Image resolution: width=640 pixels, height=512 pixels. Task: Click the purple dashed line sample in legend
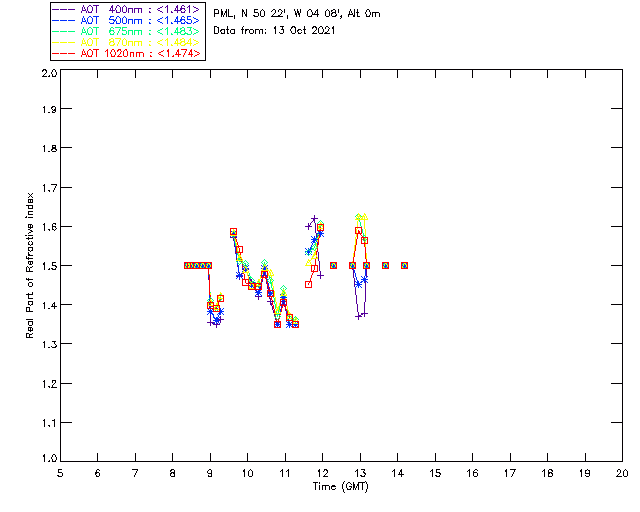click(x=64, y=9)
